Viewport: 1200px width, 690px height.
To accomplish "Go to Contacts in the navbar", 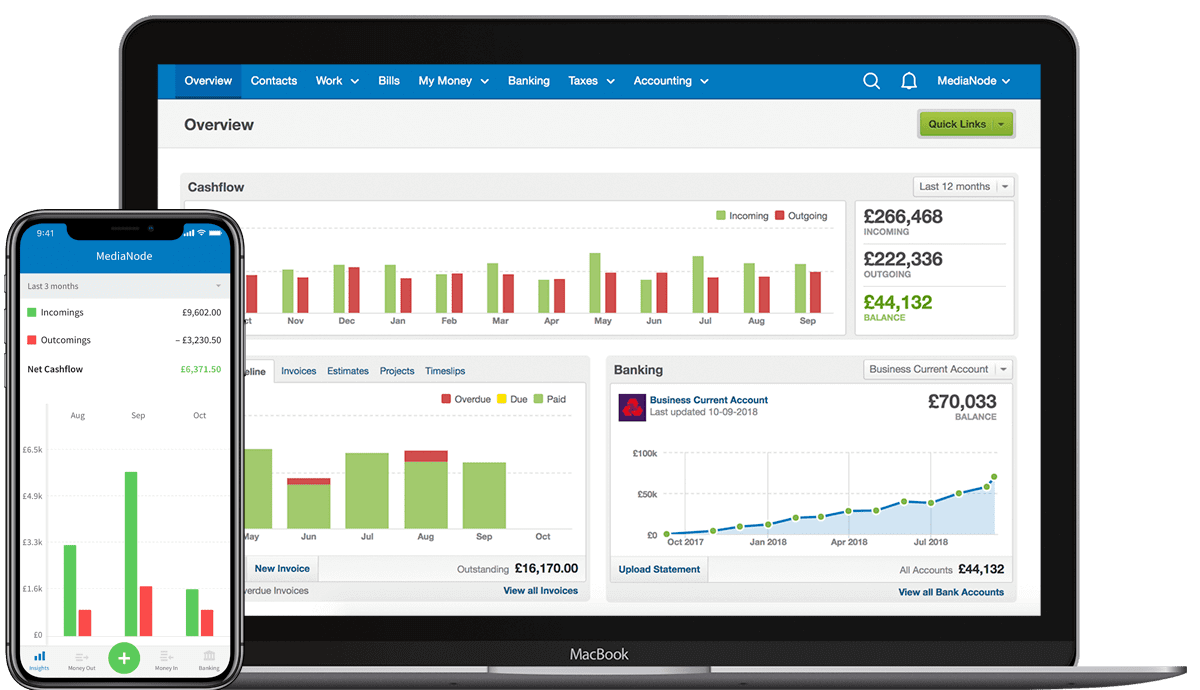I will click(274, 81).
